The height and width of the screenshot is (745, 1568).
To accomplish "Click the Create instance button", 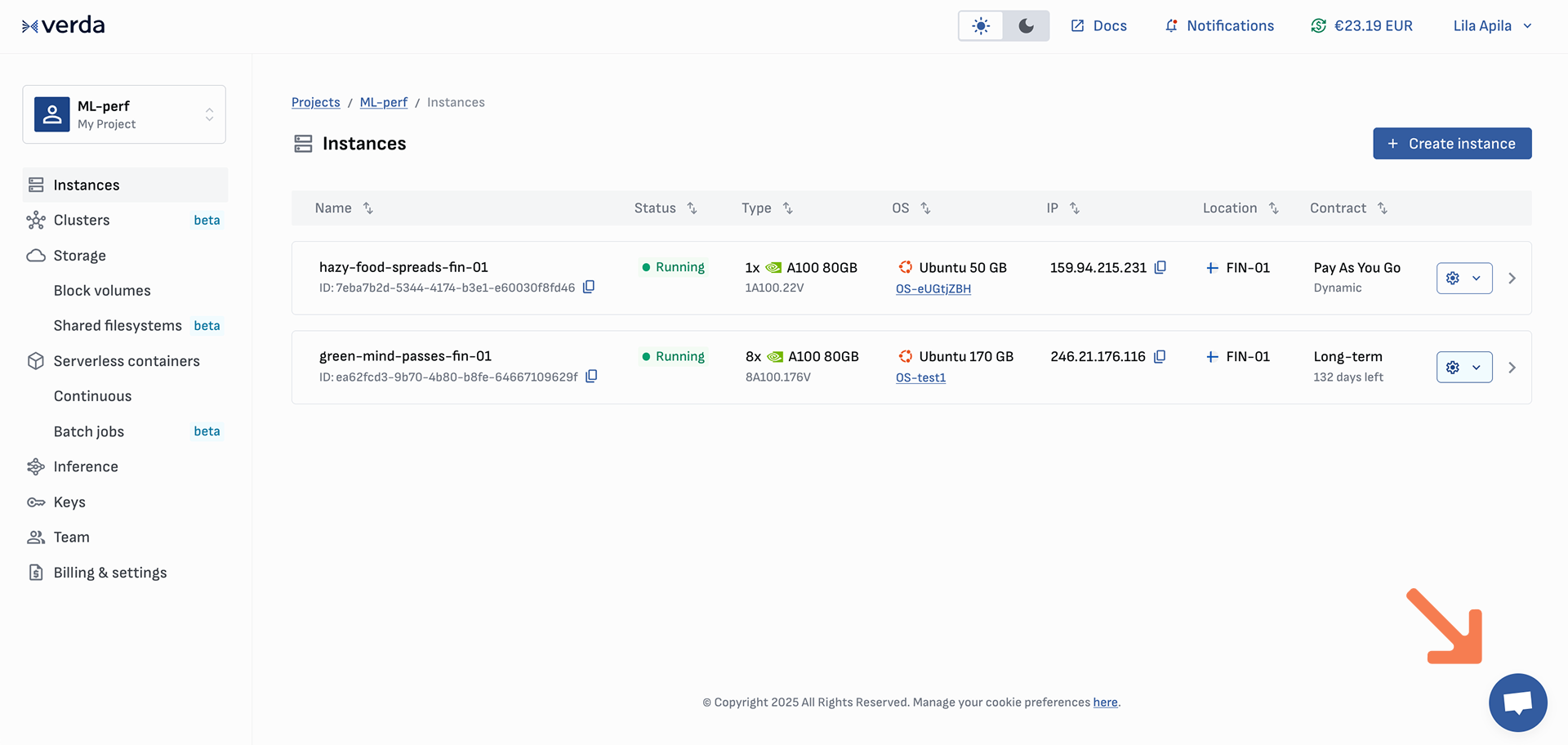I will pyautogui.click(x=1451, y=144).
